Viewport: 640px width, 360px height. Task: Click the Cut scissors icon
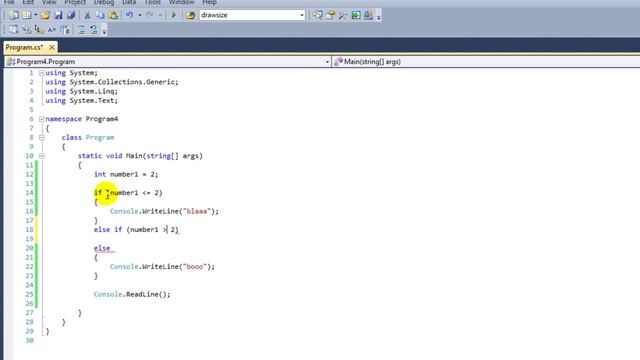pos(87,16)
